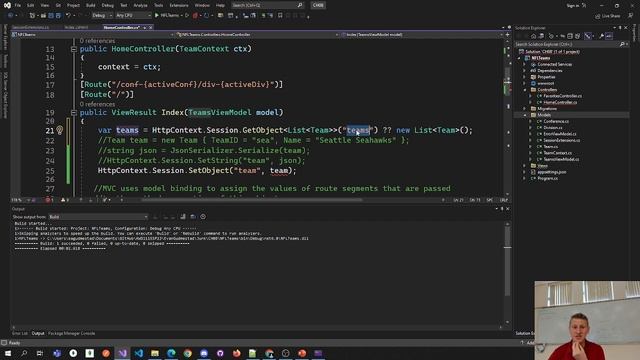The image size is (640, 360).
Task: Click the Clear All icon in Output panel
Action: (183, 217)
